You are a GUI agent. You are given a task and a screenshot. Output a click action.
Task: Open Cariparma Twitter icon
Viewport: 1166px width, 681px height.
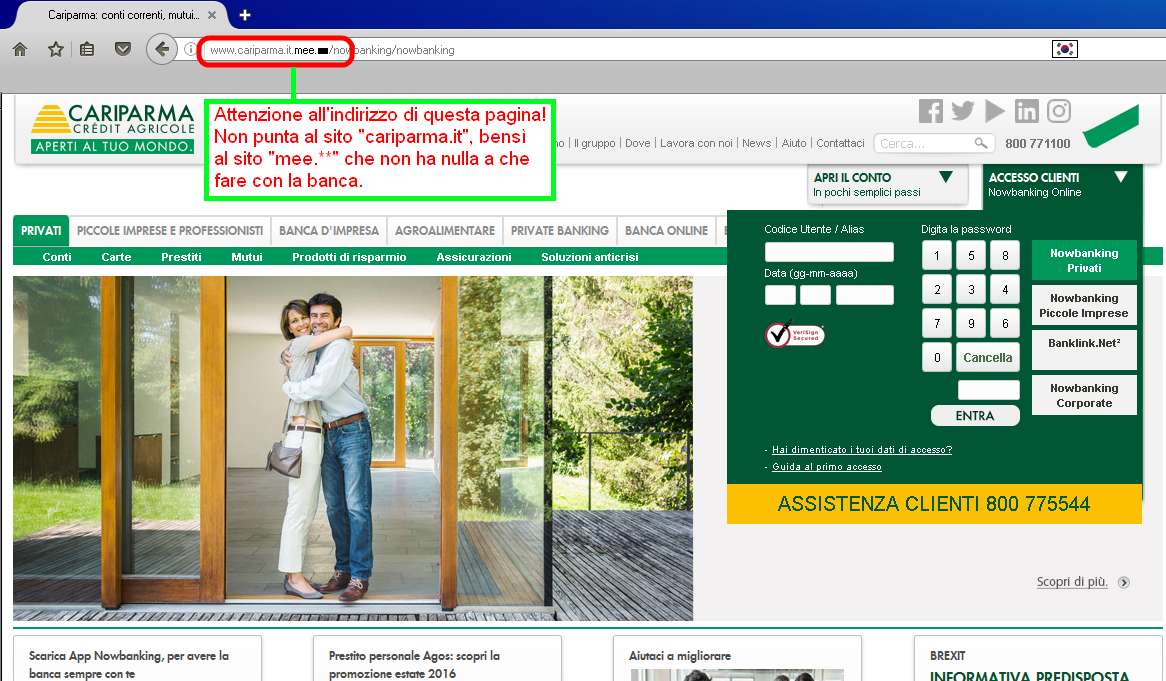point(962,112)
